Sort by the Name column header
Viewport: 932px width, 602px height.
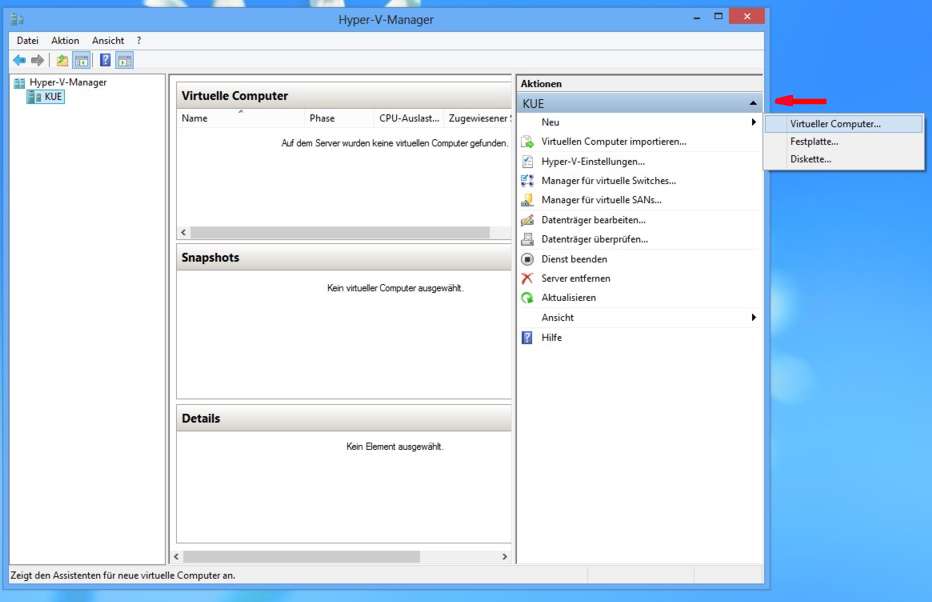tap(240, 118)
